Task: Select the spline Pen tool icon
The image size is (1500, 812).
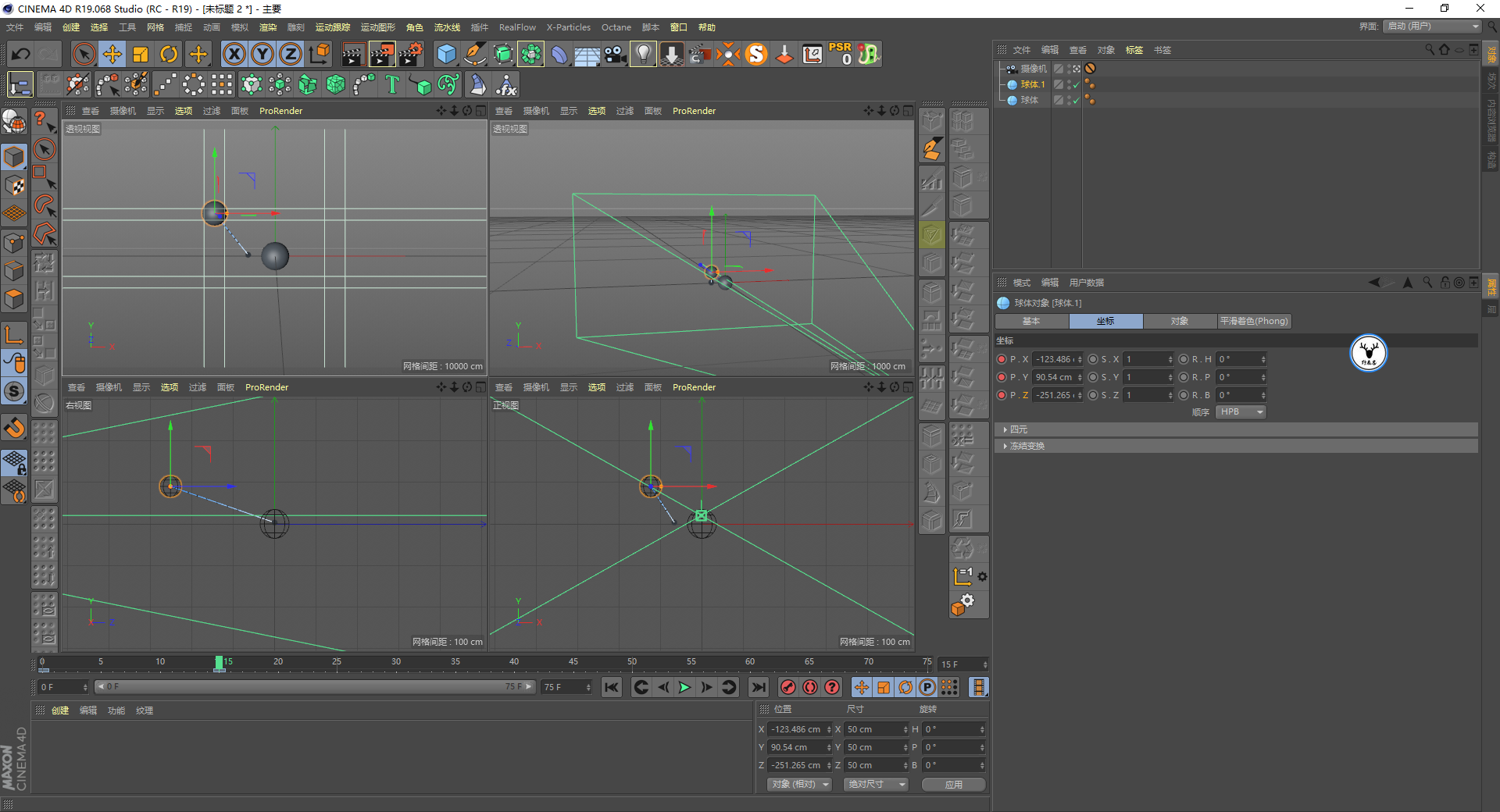Action: pyautogui.click(x=475, y=54)
